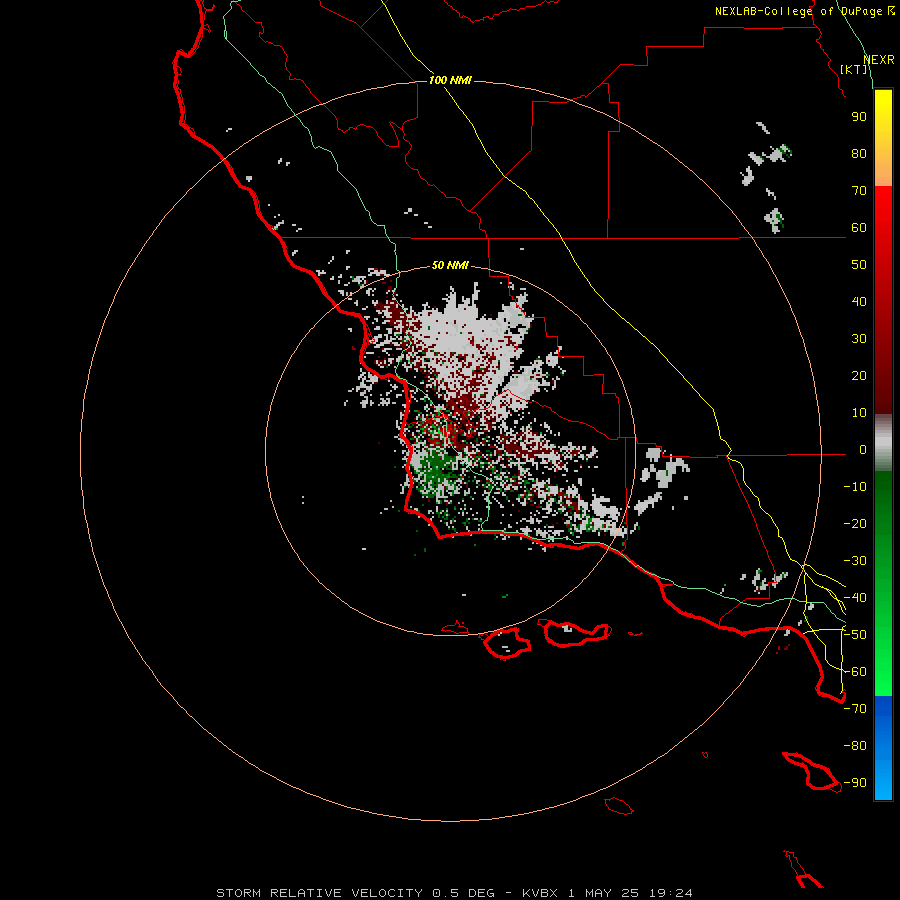Click the yellow-orange segment of the color bar
900x900 pixels.
883,138
